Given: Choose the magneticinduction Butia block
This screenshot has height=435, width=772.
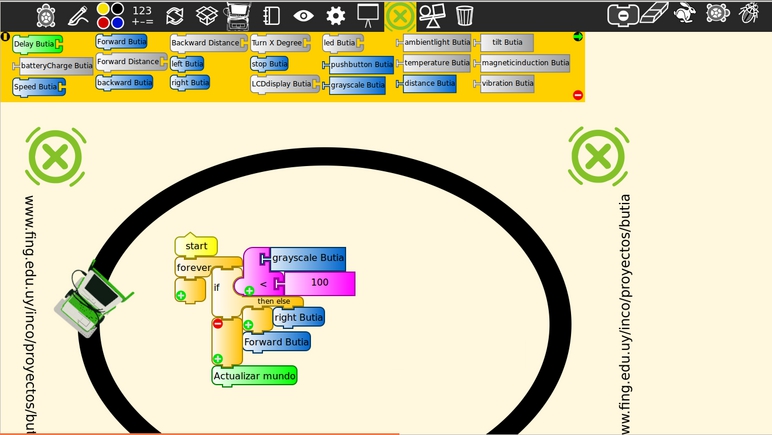Looking at the screenshot, I should (x=522, y=63).
